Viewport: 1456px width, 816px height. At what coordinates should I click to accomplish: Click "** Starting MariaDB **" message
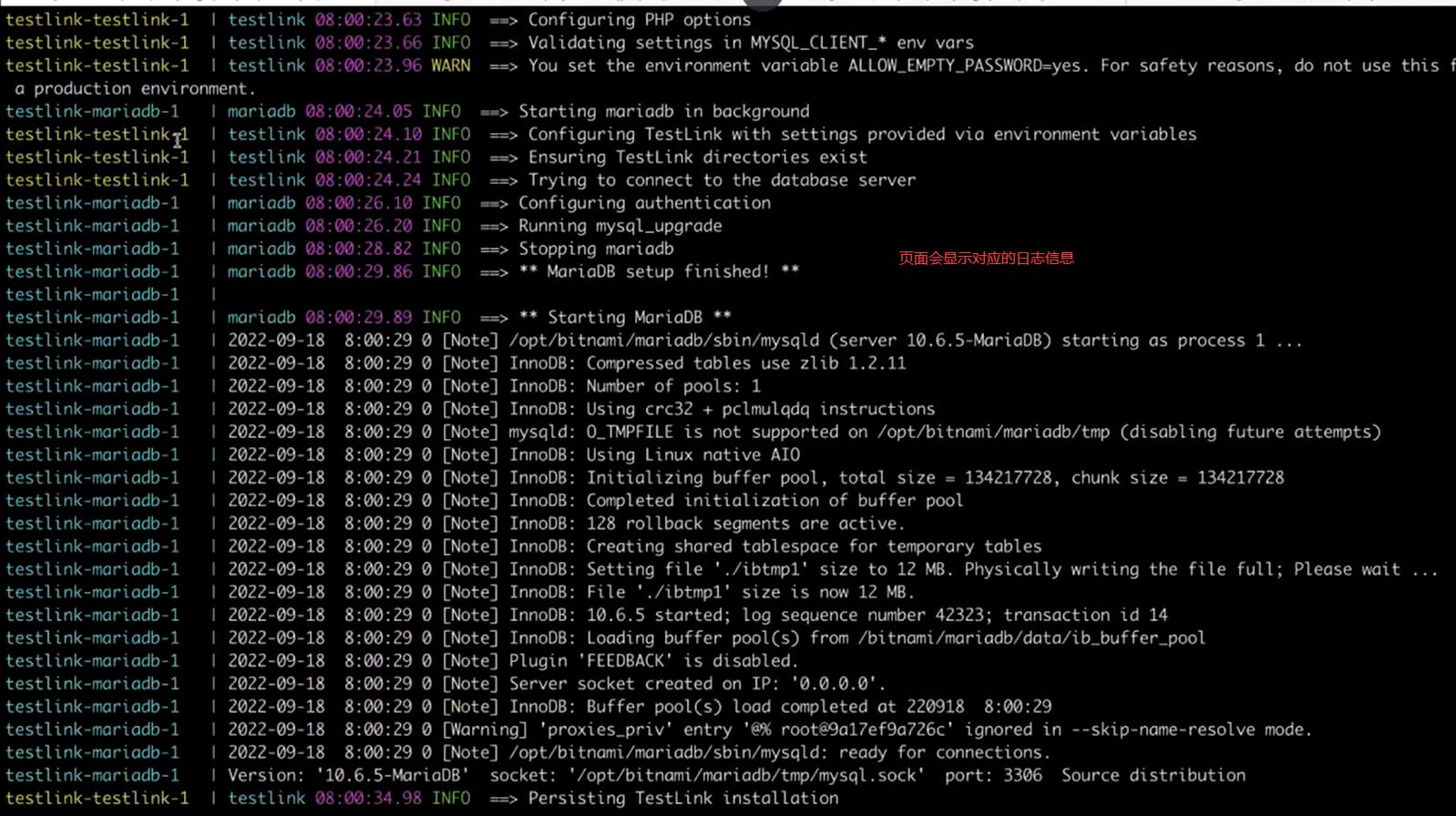coord(625,317)
